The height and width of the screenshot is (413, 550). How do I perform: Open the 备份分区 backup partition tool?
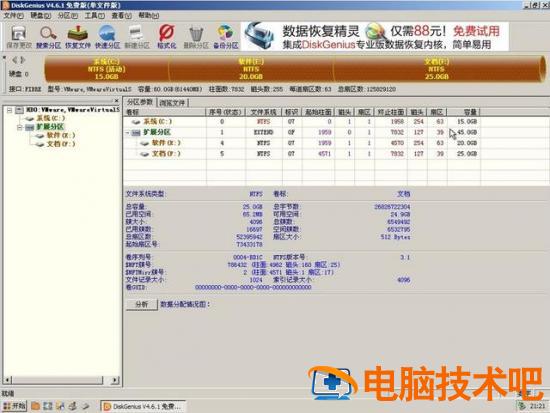tap(226, 37)
